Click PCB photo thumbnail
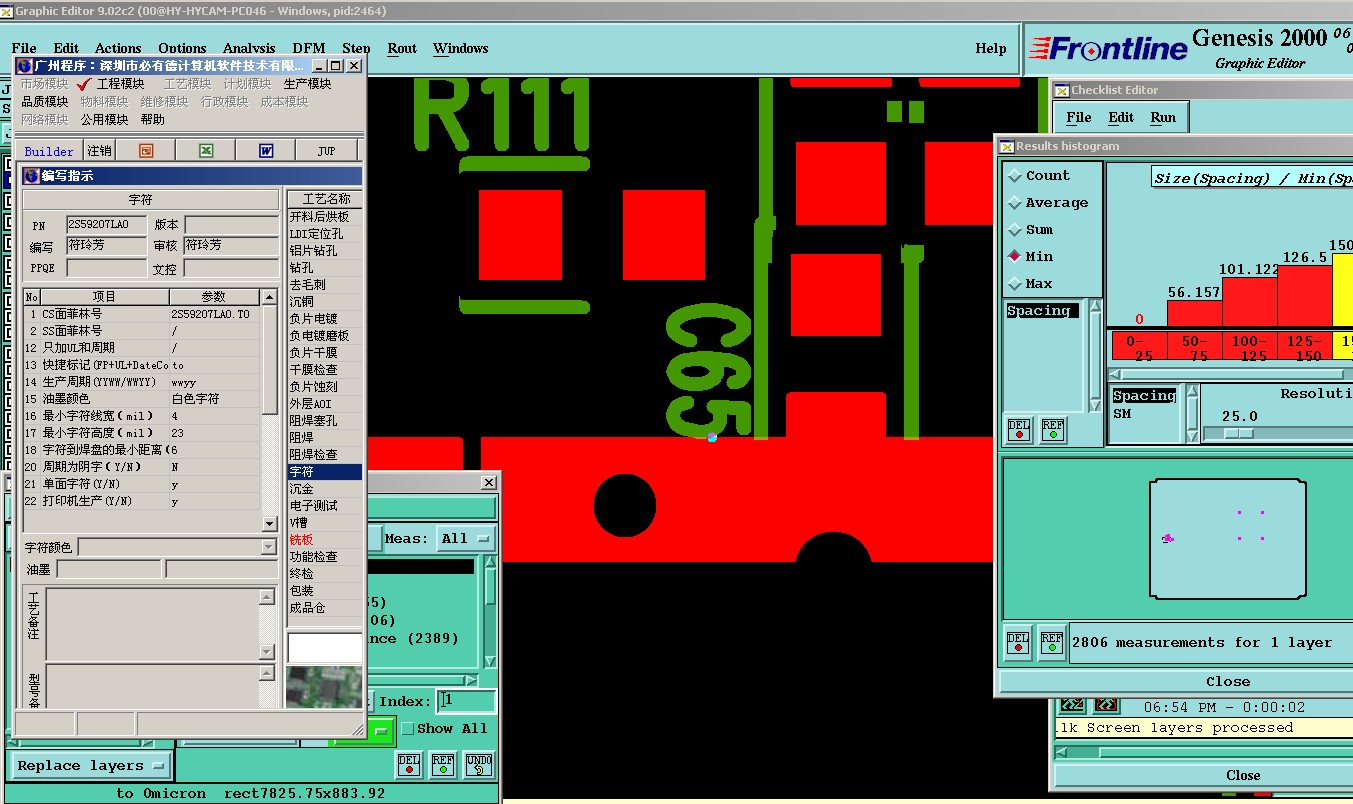This screenshot has width=1353, height=804. (324, 687)
